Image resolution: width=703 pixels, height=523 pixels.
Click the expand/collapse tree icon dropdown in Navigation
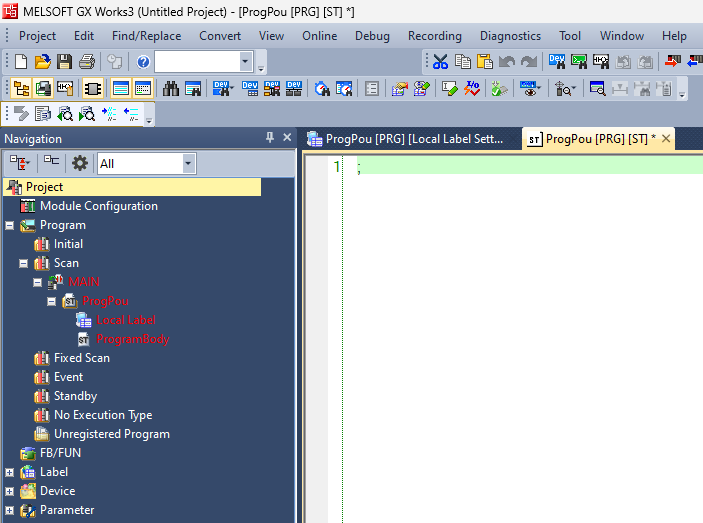click(20, 163)
